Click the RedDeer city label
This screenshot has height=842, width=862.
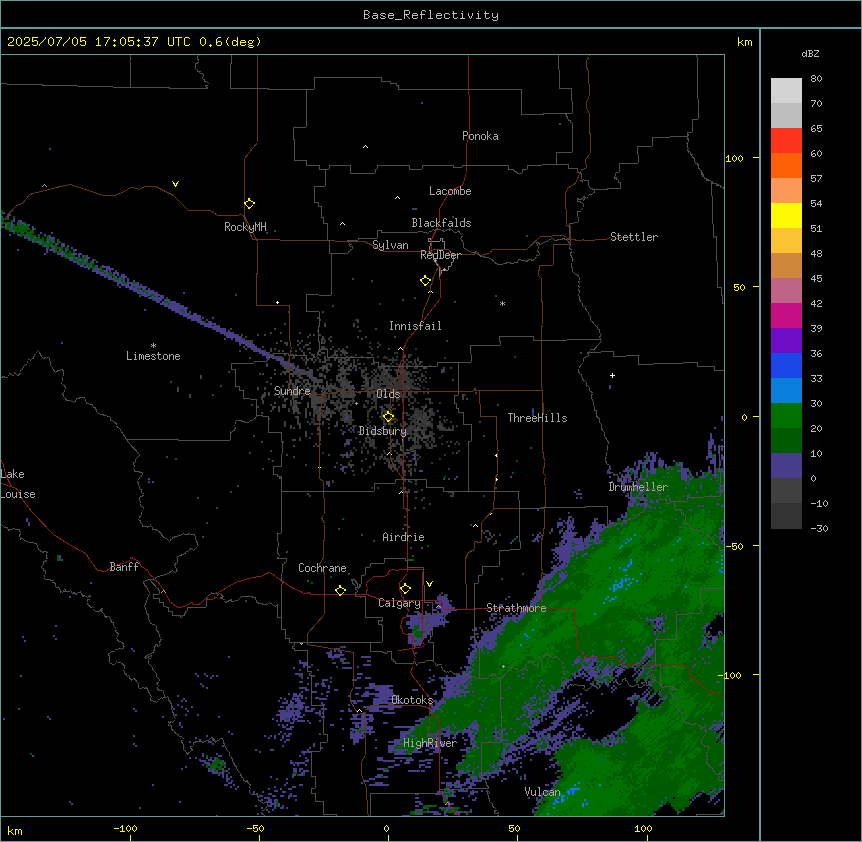click(x=440, y=255)
